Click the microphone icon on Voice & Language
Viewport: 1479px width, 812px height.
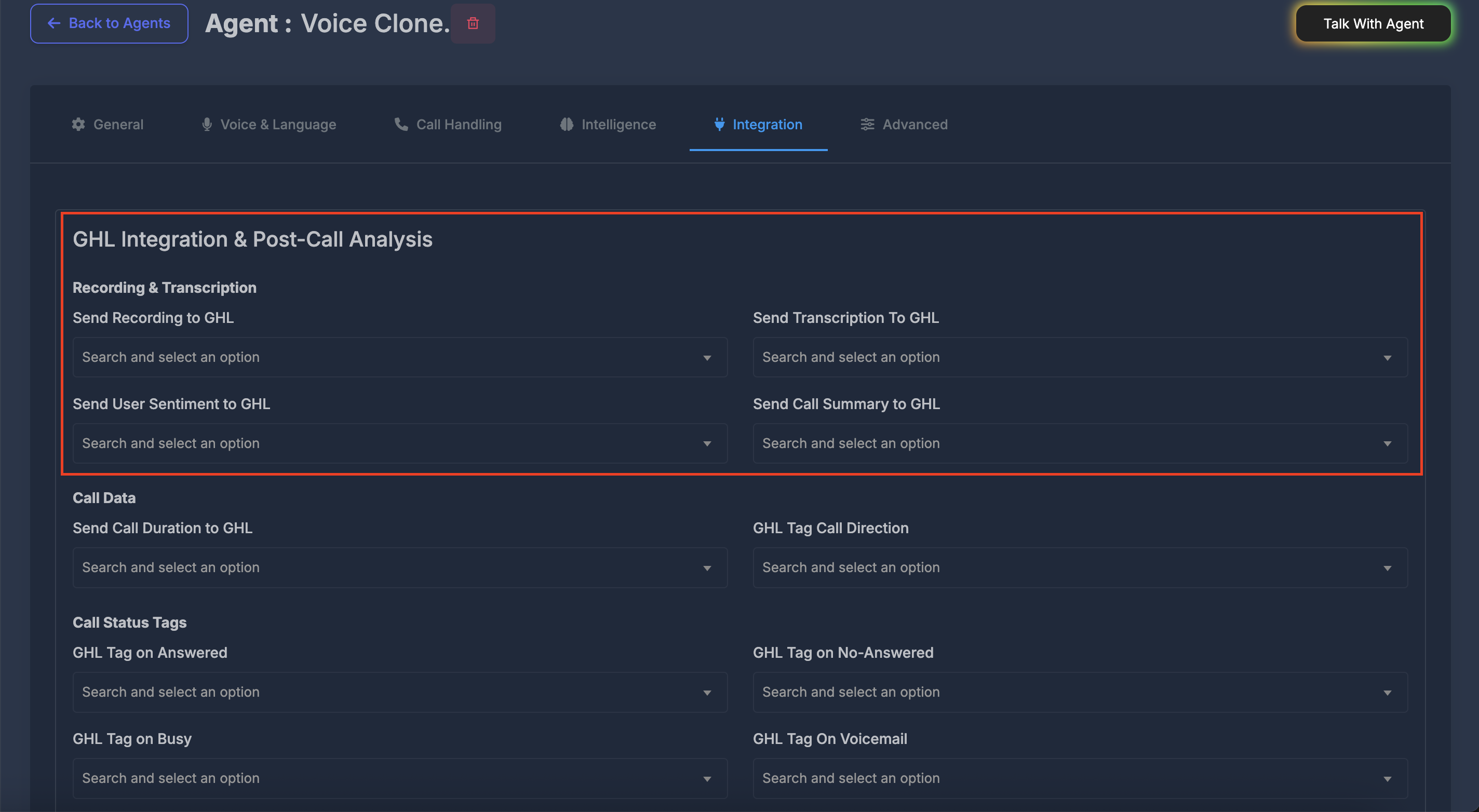(207, 125)
